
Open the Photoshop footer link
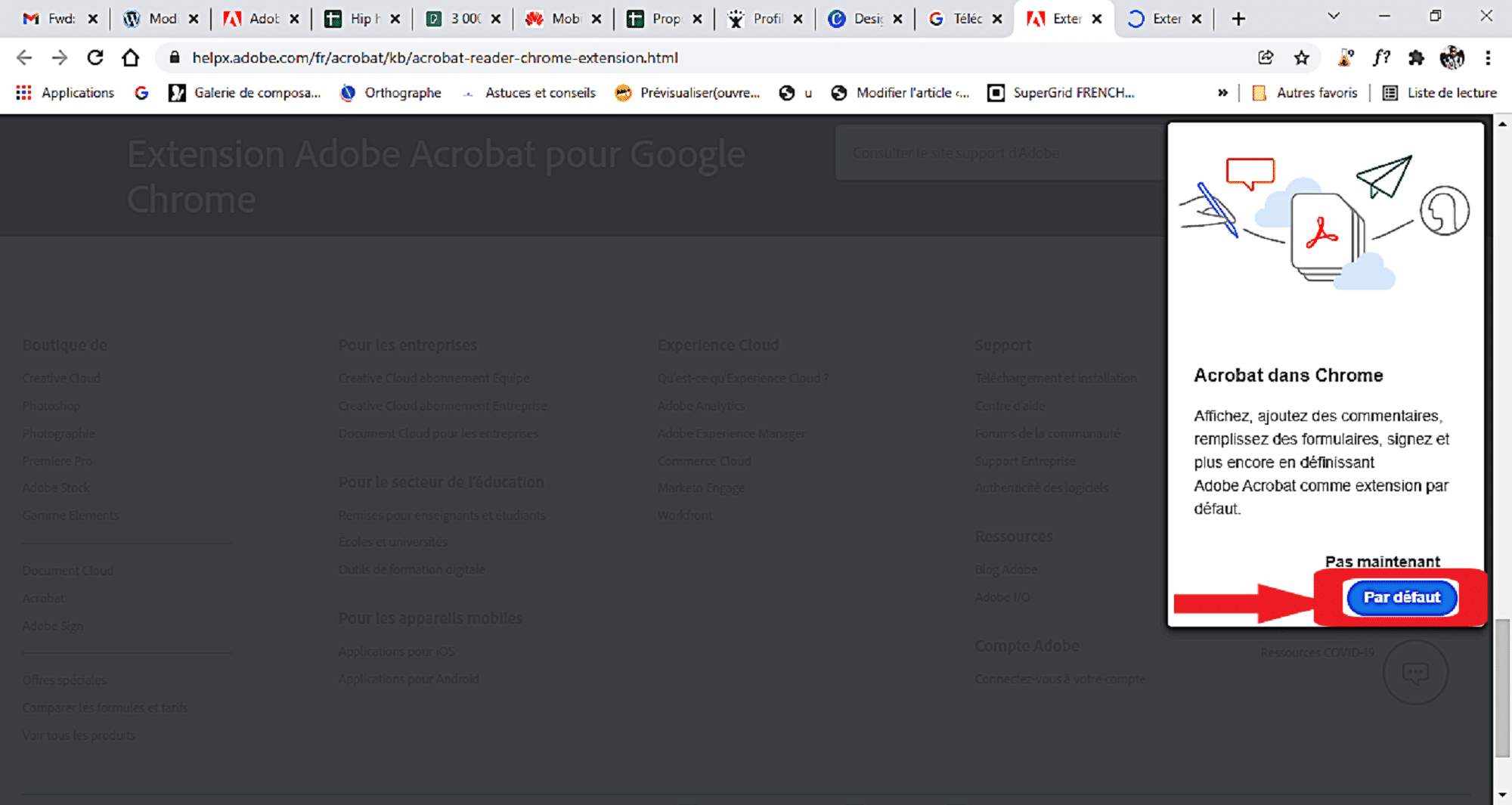[51, 406]
